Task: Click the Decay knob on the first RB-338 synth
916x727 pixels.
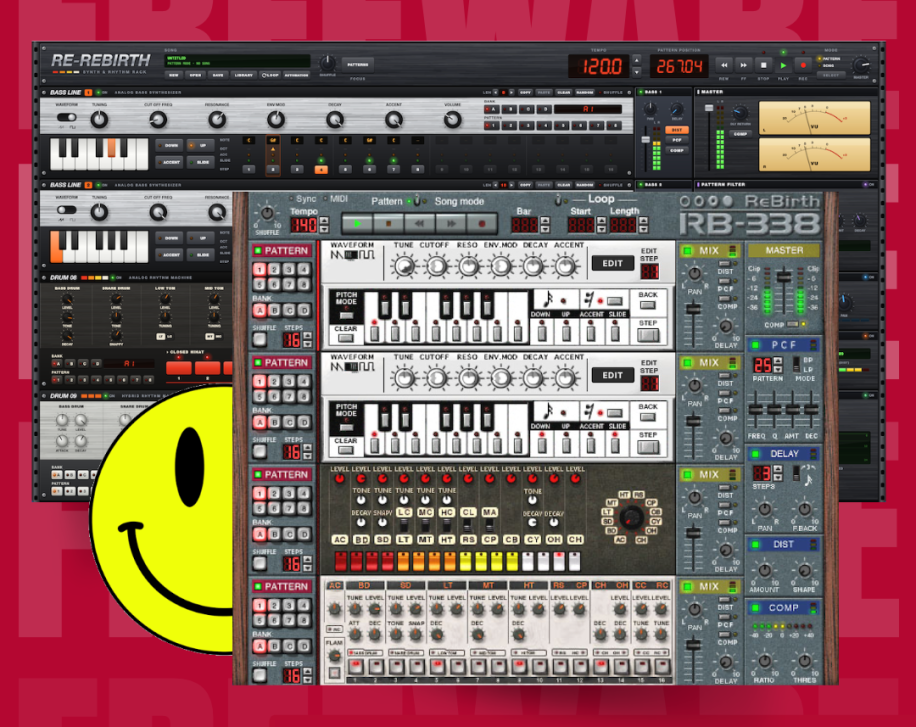Action: pyautogui.click(x=533, y=266)
